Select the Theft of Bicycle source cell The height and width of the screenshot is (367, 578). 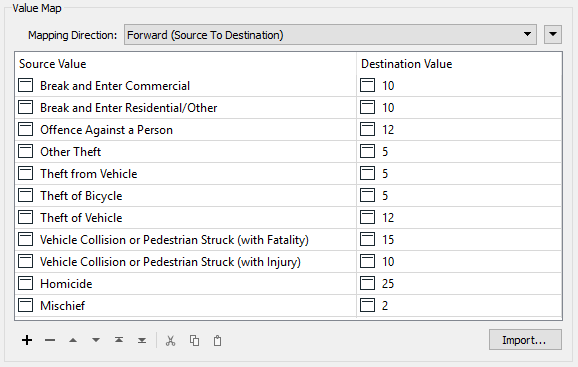[185, 196]
